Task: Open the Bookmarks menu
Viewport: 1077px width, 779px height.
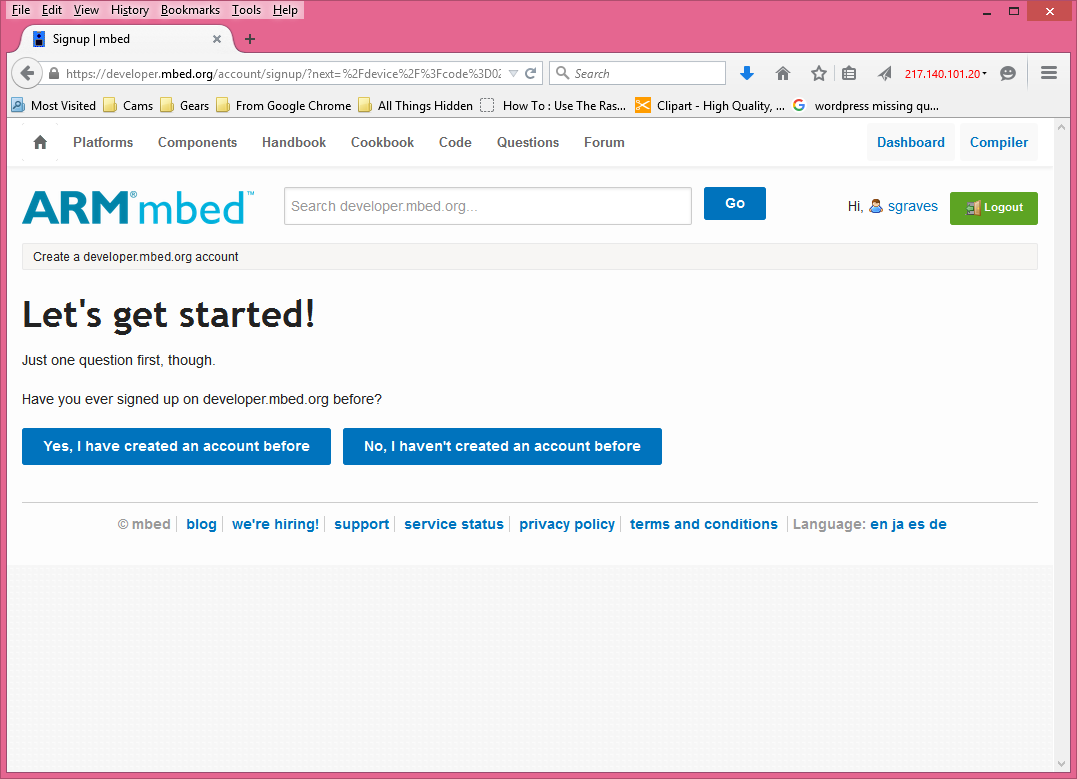Action: coord(190,10)
